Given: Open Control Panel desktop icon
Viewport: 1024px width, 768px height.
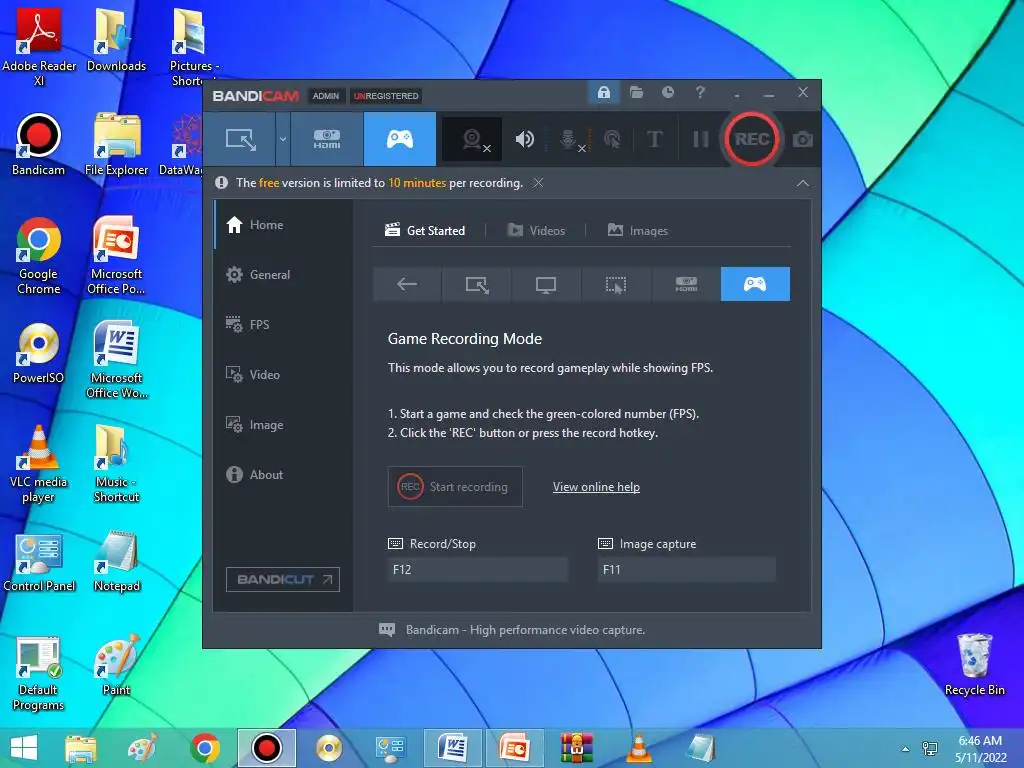Looking at the screenshot, I should click(39, 562).
